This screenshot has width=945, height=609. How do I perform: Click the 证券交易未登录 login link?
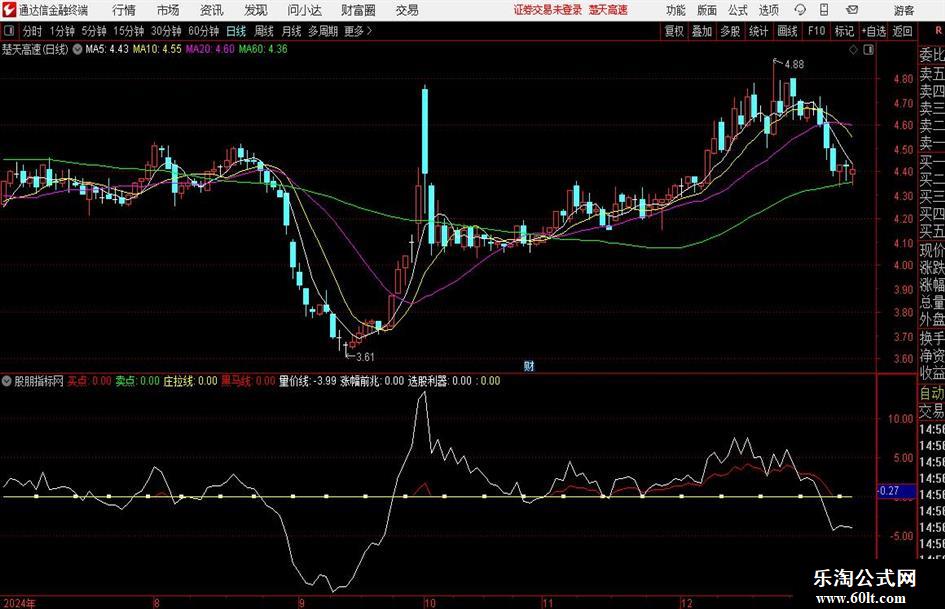click(x=548, y=10)
